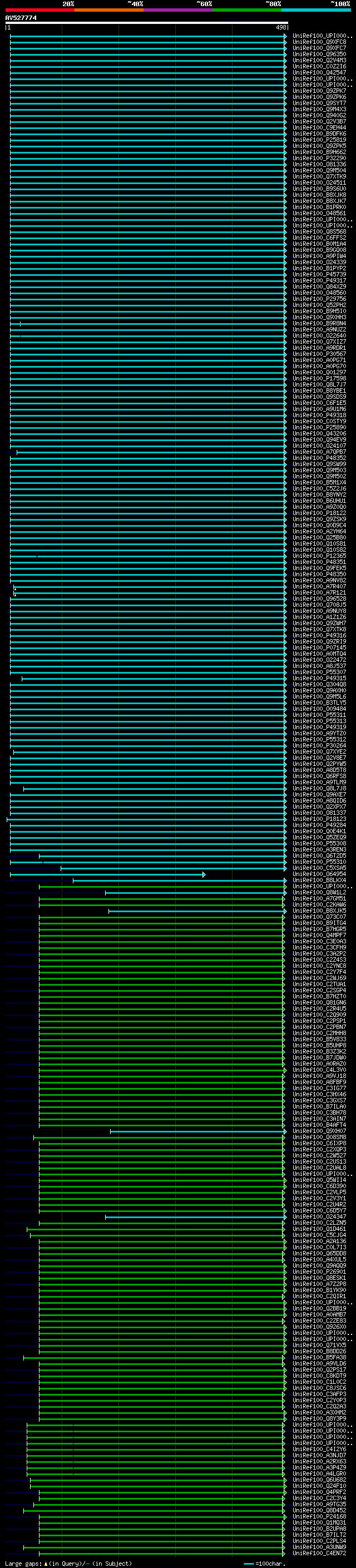
Task: Click the label UniRef100_Q9ZPK6
Action: tap(319, 97)
